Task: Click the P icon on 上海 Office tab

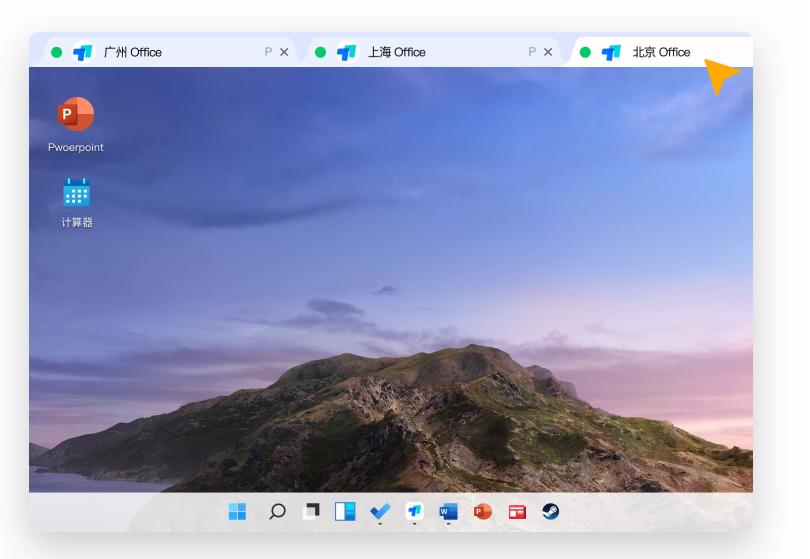Action: [532, 52]
